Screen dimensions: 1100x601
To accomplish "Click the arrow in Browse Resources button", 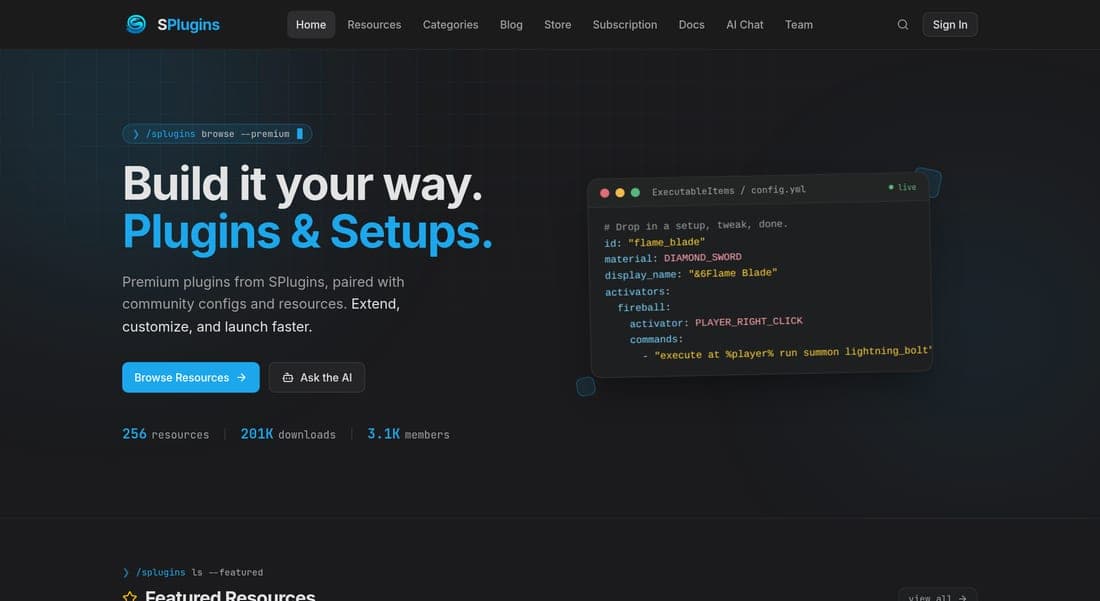I will pos(241,377).
